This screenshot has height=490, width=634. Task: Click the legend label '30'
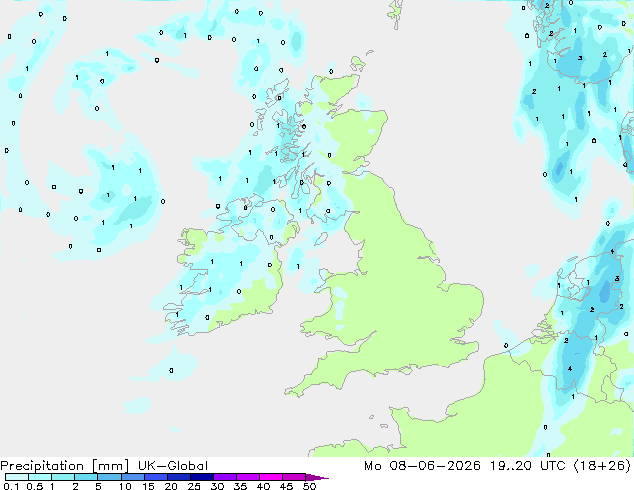click(x=217, y=486)
